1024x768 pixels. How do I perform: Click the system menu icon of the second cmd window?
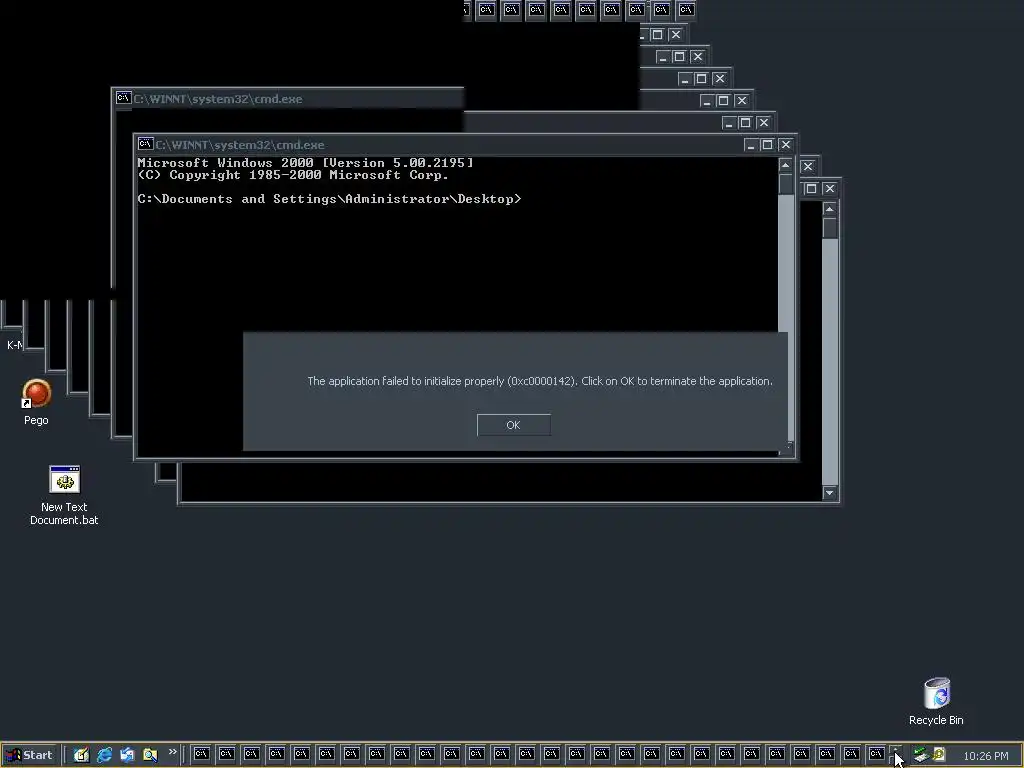[123, 98]
